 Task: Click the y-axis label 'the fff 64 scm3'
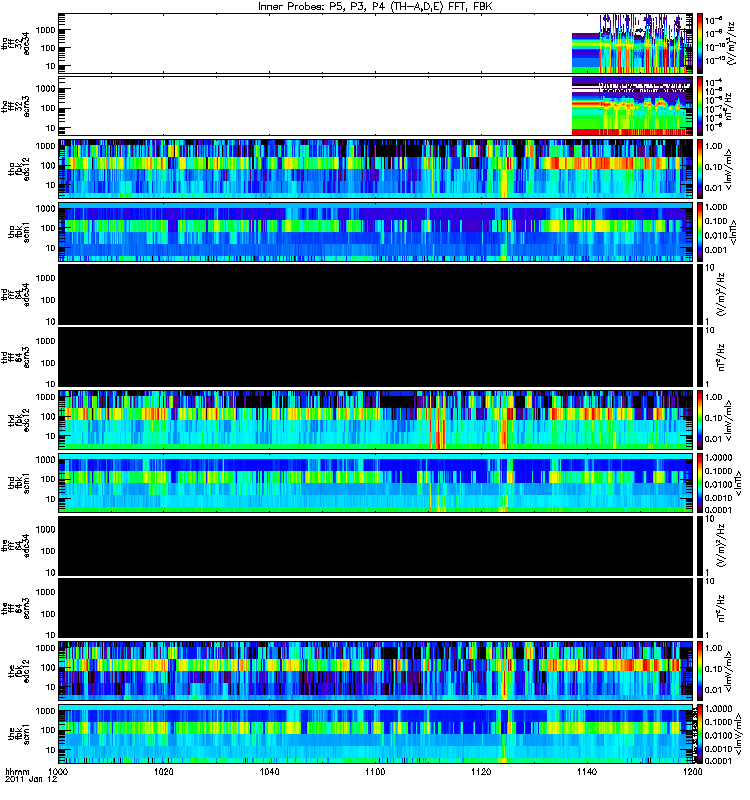(x=15, y=608)
